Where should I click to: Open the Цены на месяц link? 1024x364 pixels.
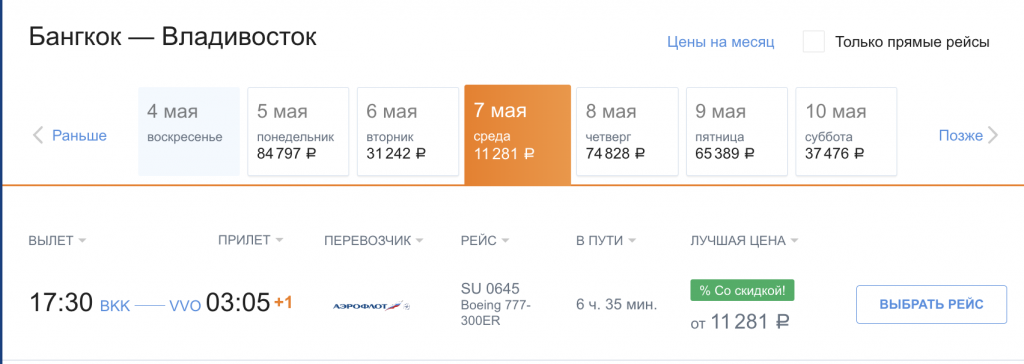point(720,42)
